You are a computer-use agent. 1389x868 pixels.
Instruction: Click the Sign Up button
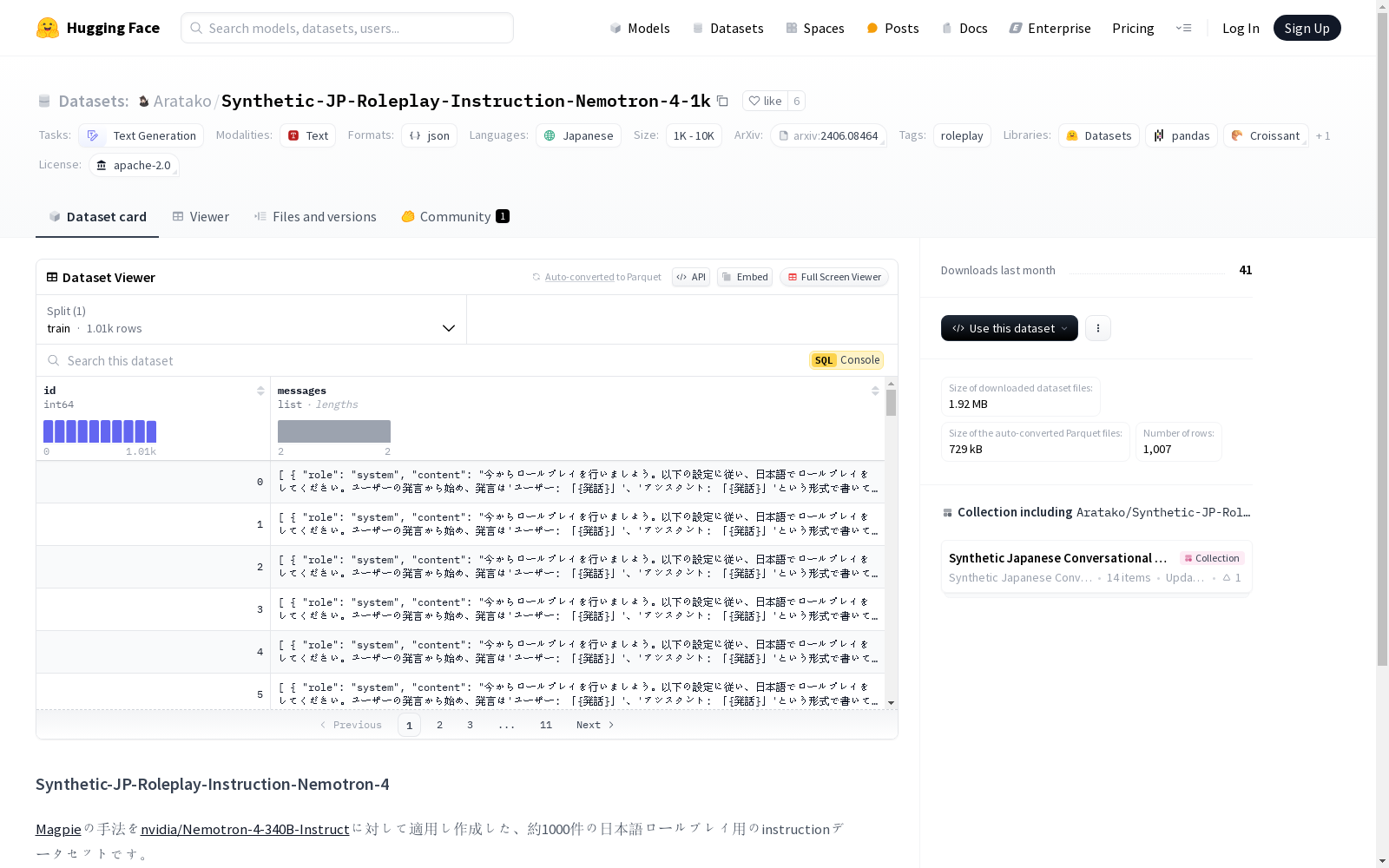point(1307,28)
